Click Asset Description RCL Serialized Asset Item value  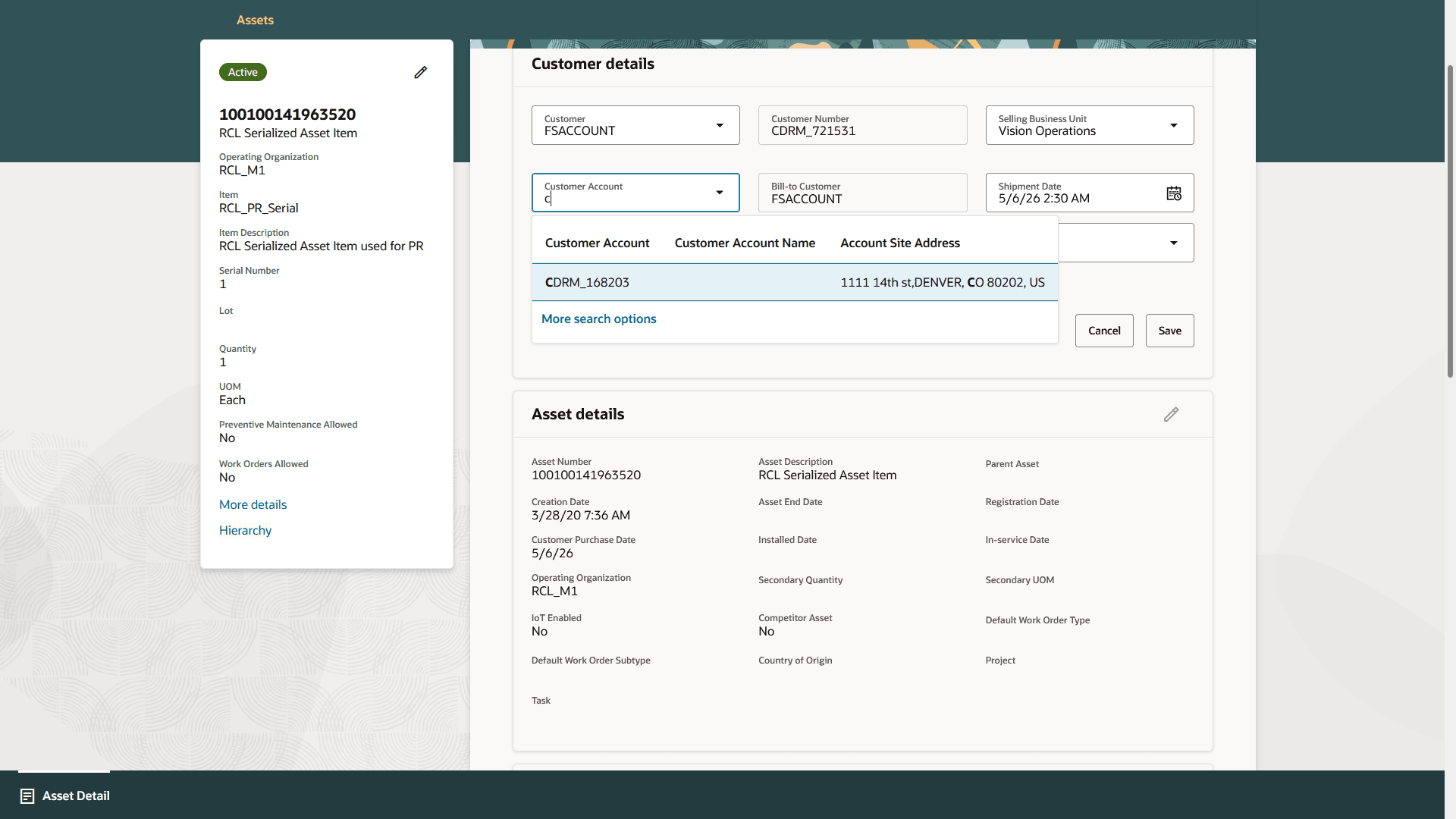pyautogui.click(x=827, y=475)
